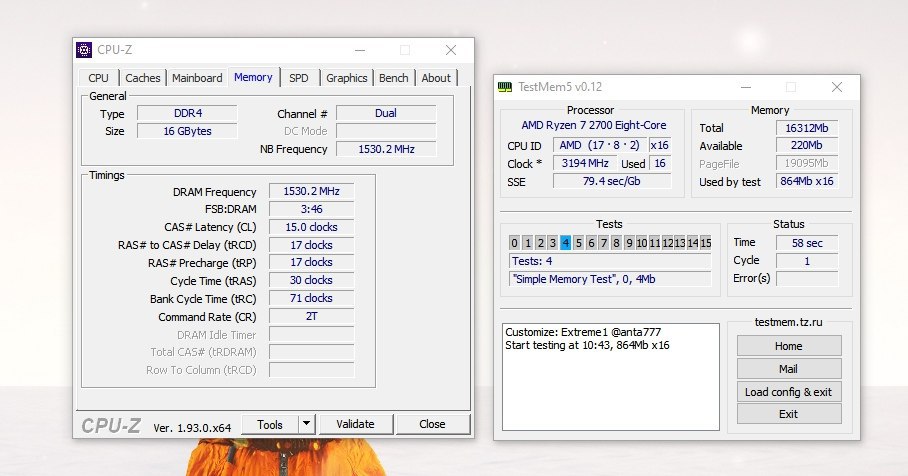Click the Cycle status value 1
The image size is (908, 476).
(x=807, y=261)
